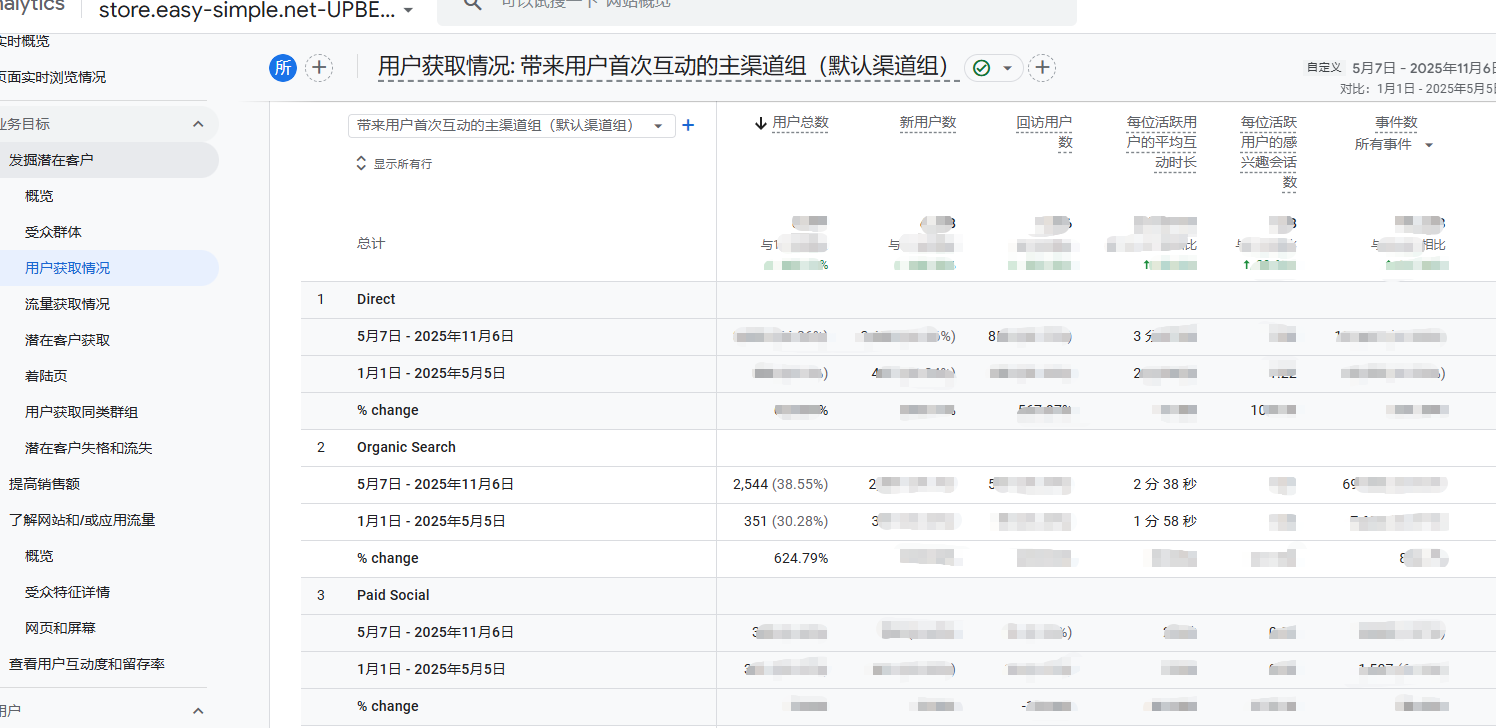Open the primary channel group dimension dropdown

(x=658, y=126)
